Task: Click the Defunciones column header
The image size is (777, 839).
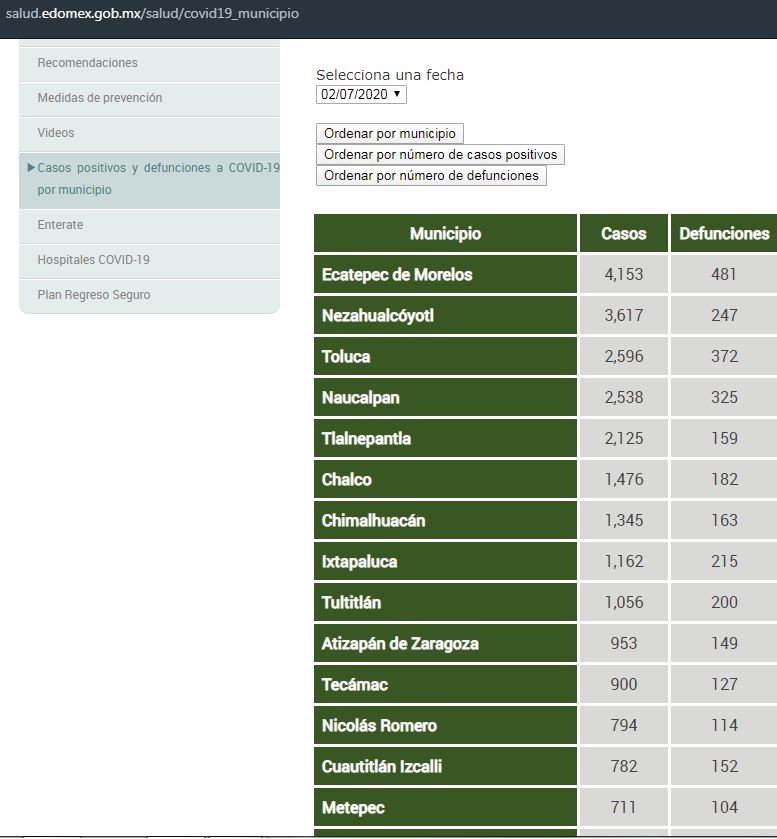Action: point(724,233)
